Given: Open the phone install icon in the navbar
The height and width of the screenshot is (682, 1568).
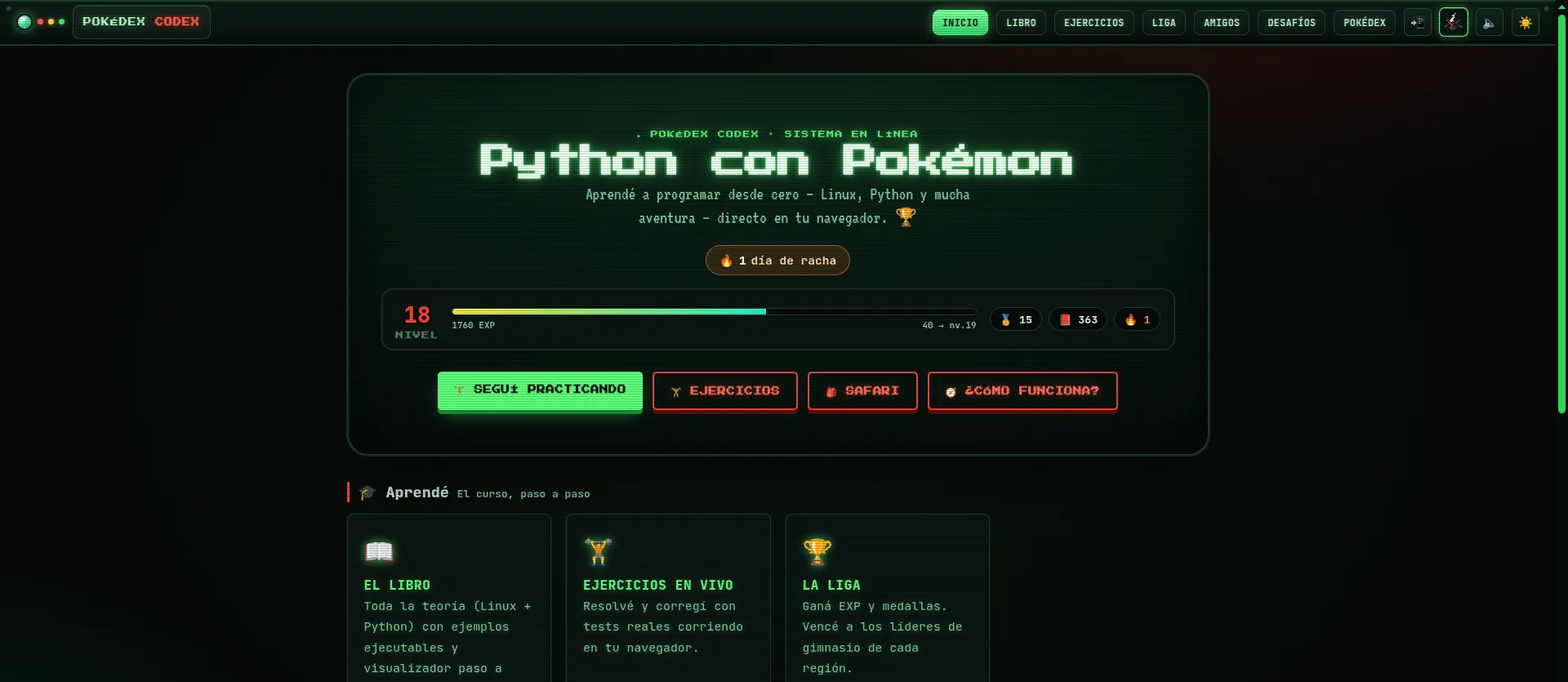Looking at the screenshot, I should 1418,23.
